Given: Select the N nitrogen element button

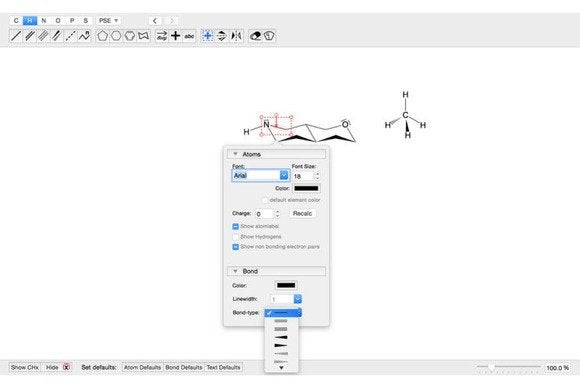Looking at the screenshot, I should pyautogui.click(x=44, y=20).
